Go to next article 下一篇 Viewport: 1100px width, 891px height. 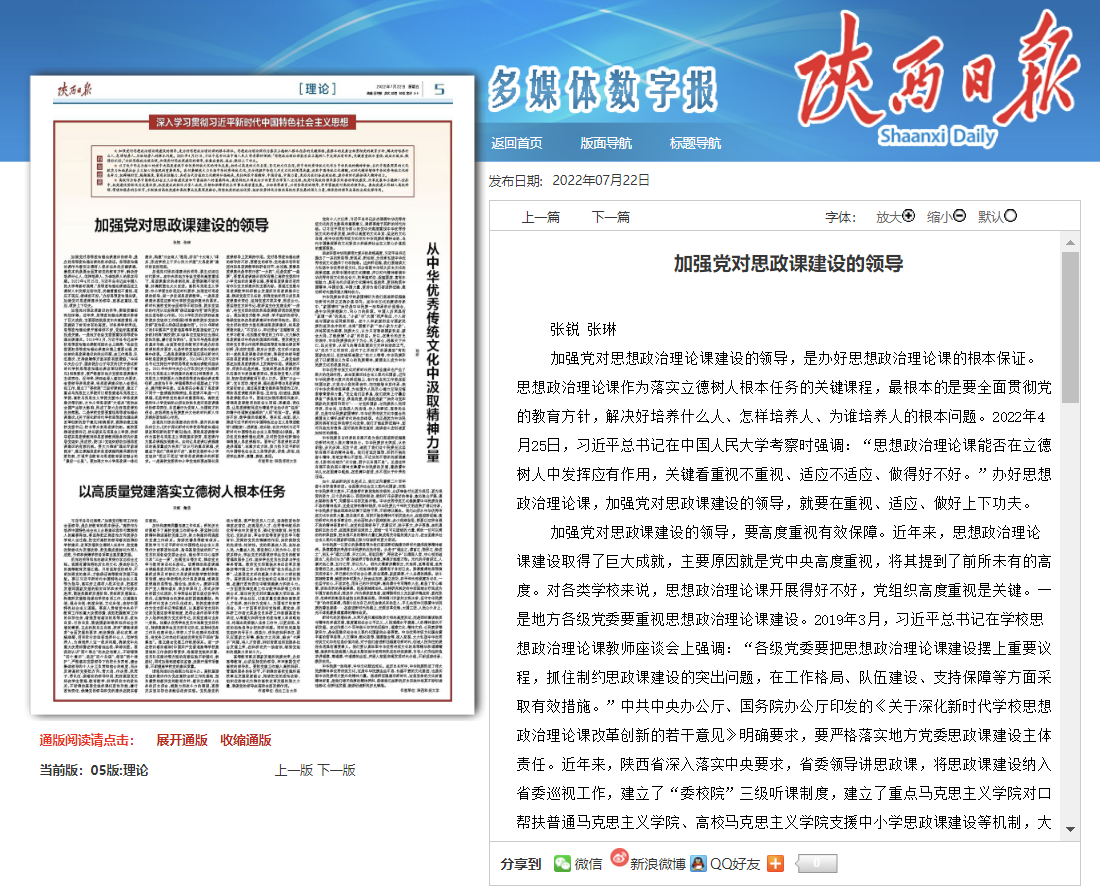click(x=611, y=217)
